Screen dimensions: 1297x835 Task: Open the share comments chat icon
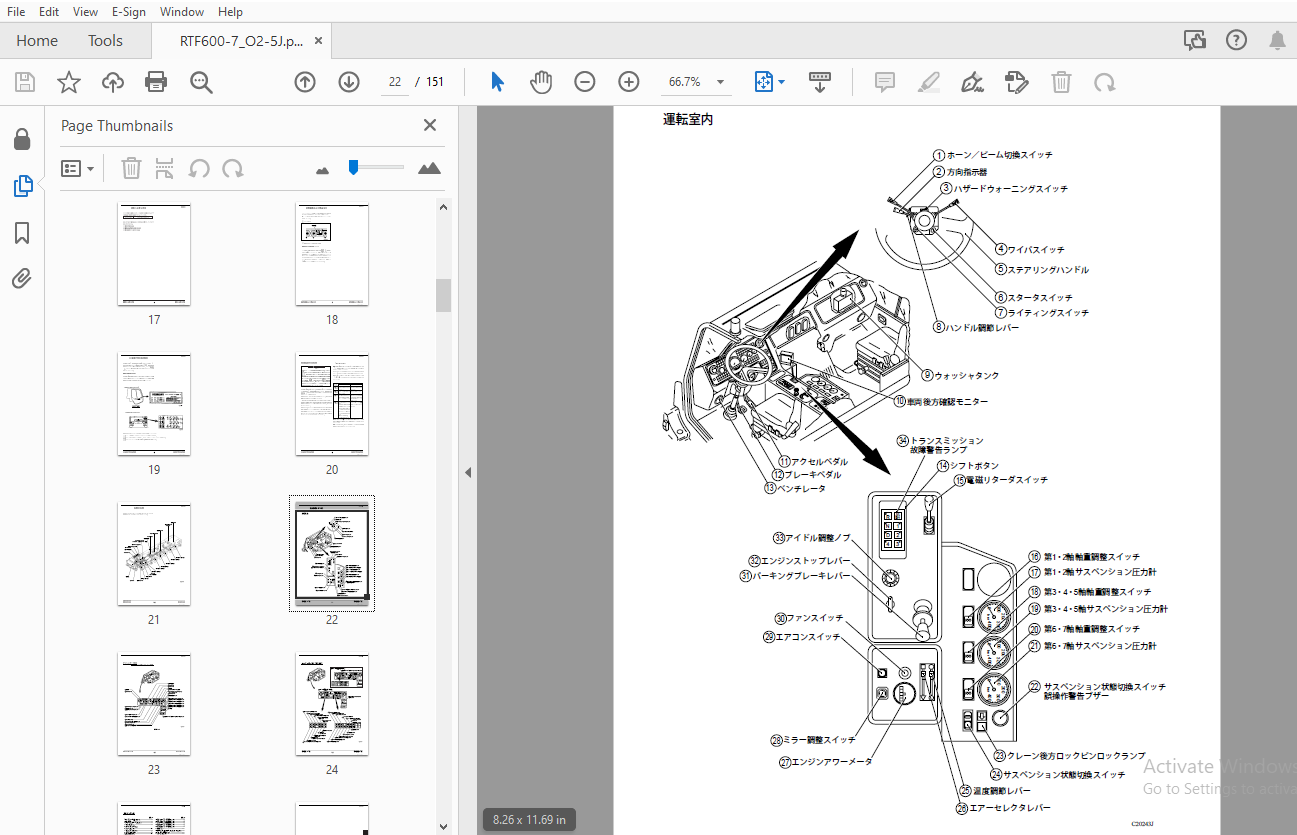point(1195,40)
